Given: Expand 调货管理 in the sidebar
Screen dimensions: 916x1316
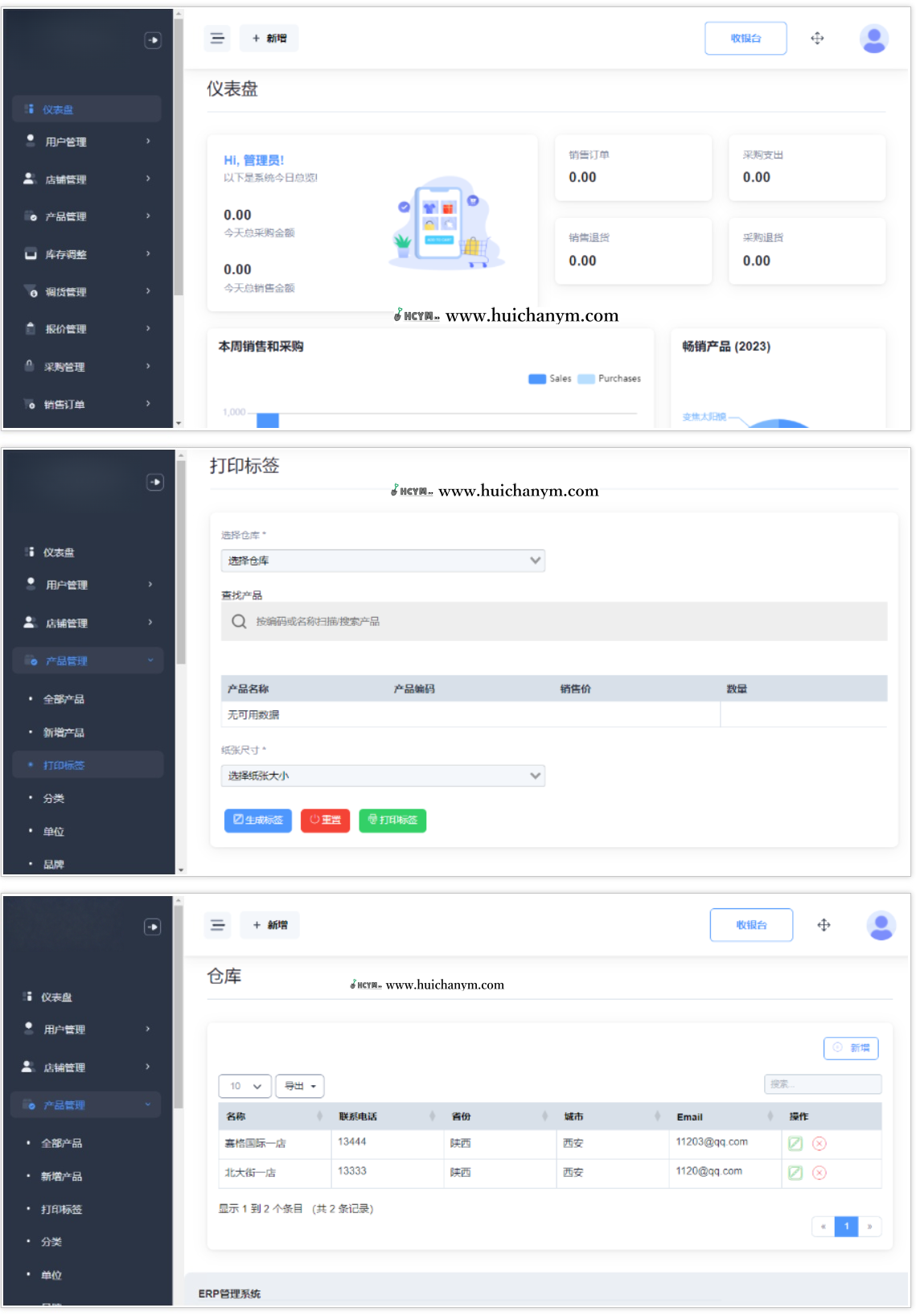Looking at the screenshot, I should pyautogui.click(x=65, y=292).
